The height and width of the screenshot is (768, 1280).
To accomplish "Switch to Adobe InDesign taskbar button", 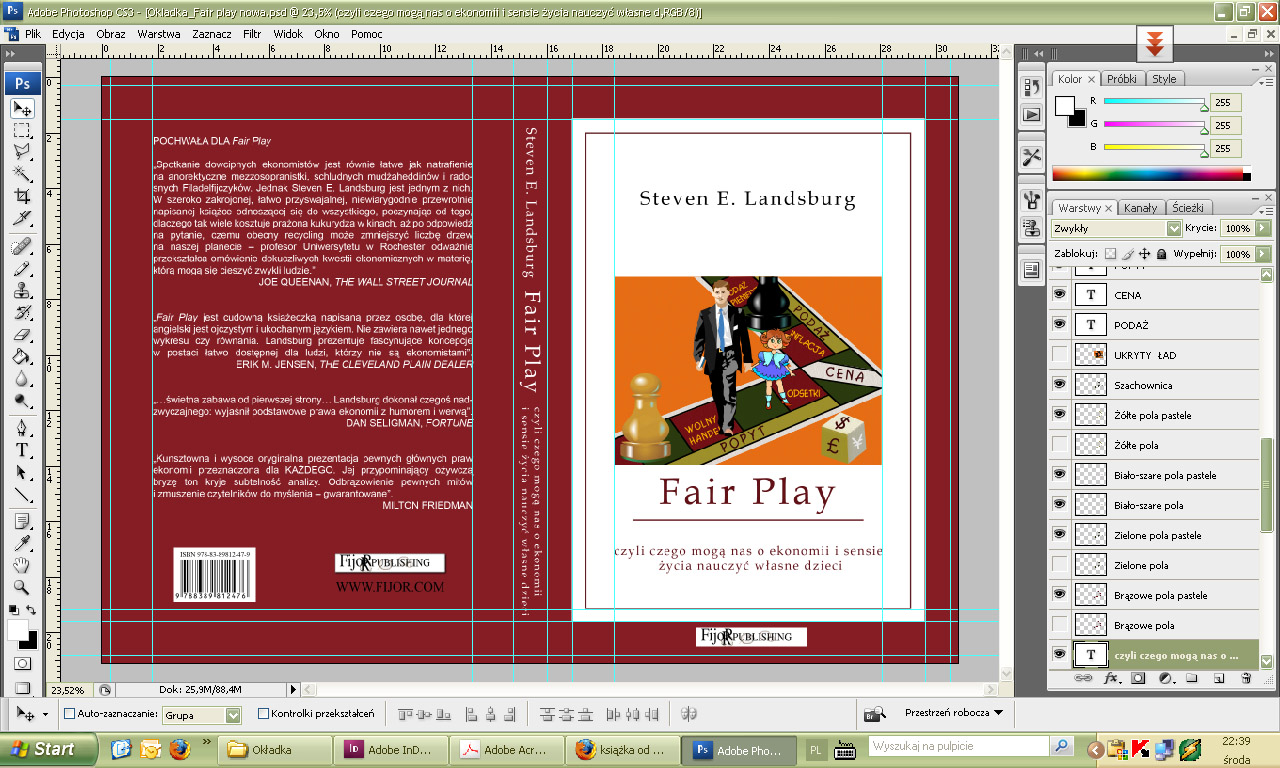I will pyautogui.click(x=391, y=749).
